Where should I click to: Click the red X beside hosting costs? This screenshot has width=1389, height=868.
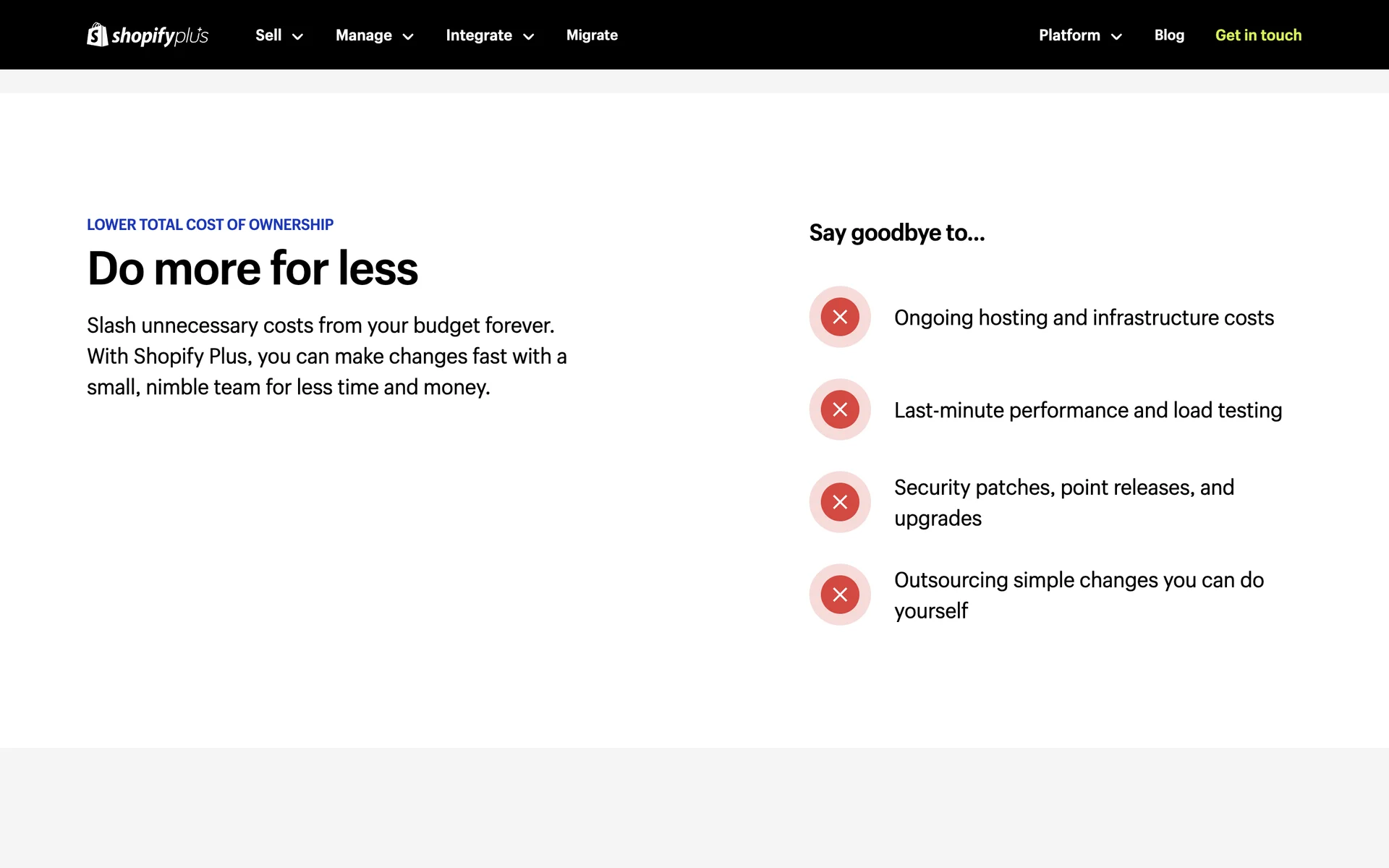[x=840, y=317]
